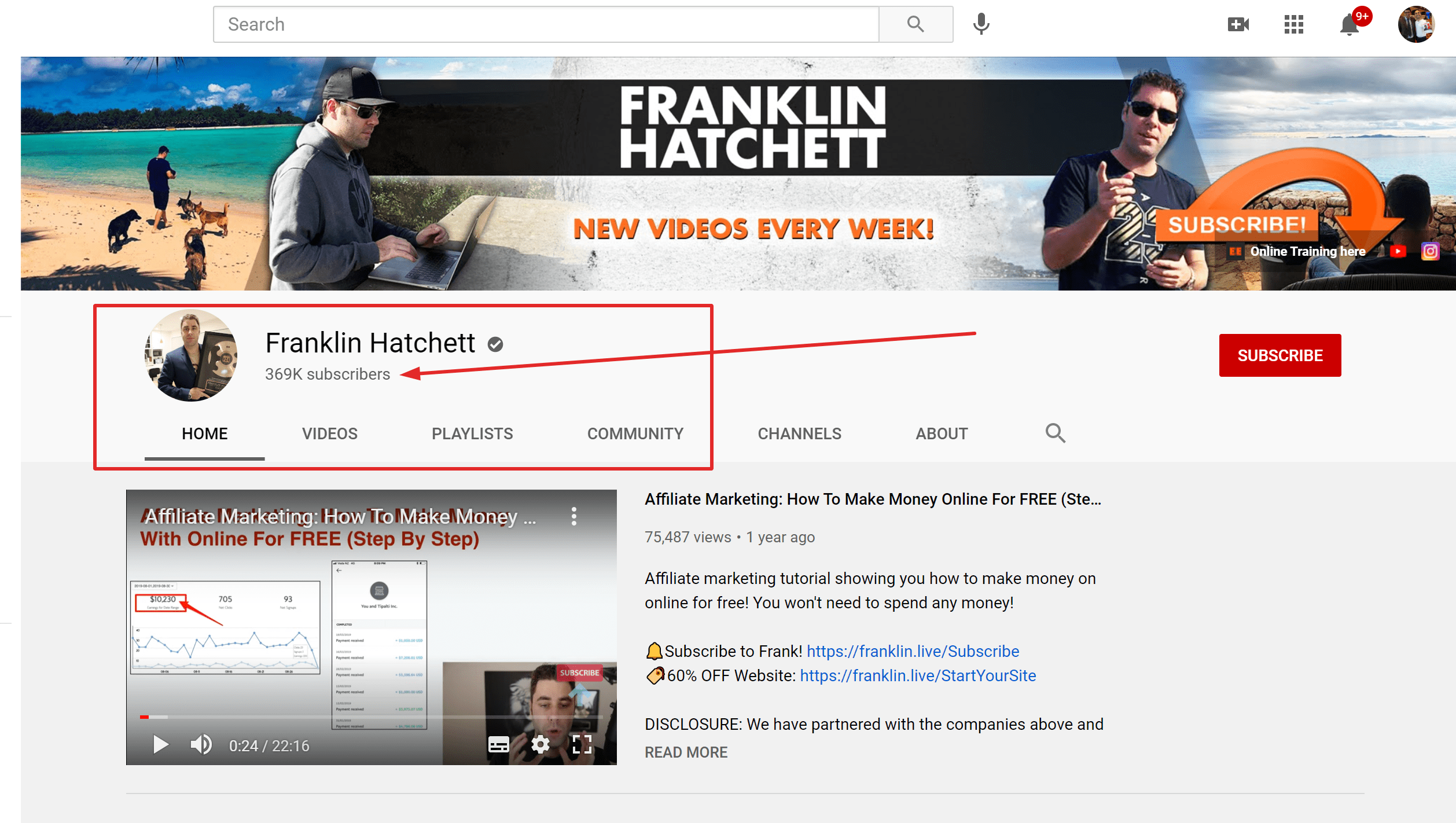Click the red SUBSCRIBE button
Screen dimensions: 1456x823
tap(1279, 355)
